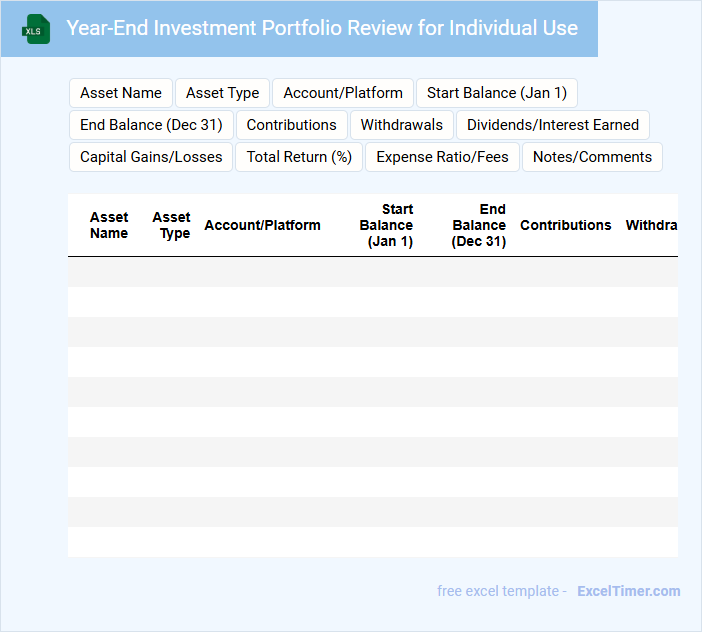Click the Contributions table column header

565,225
